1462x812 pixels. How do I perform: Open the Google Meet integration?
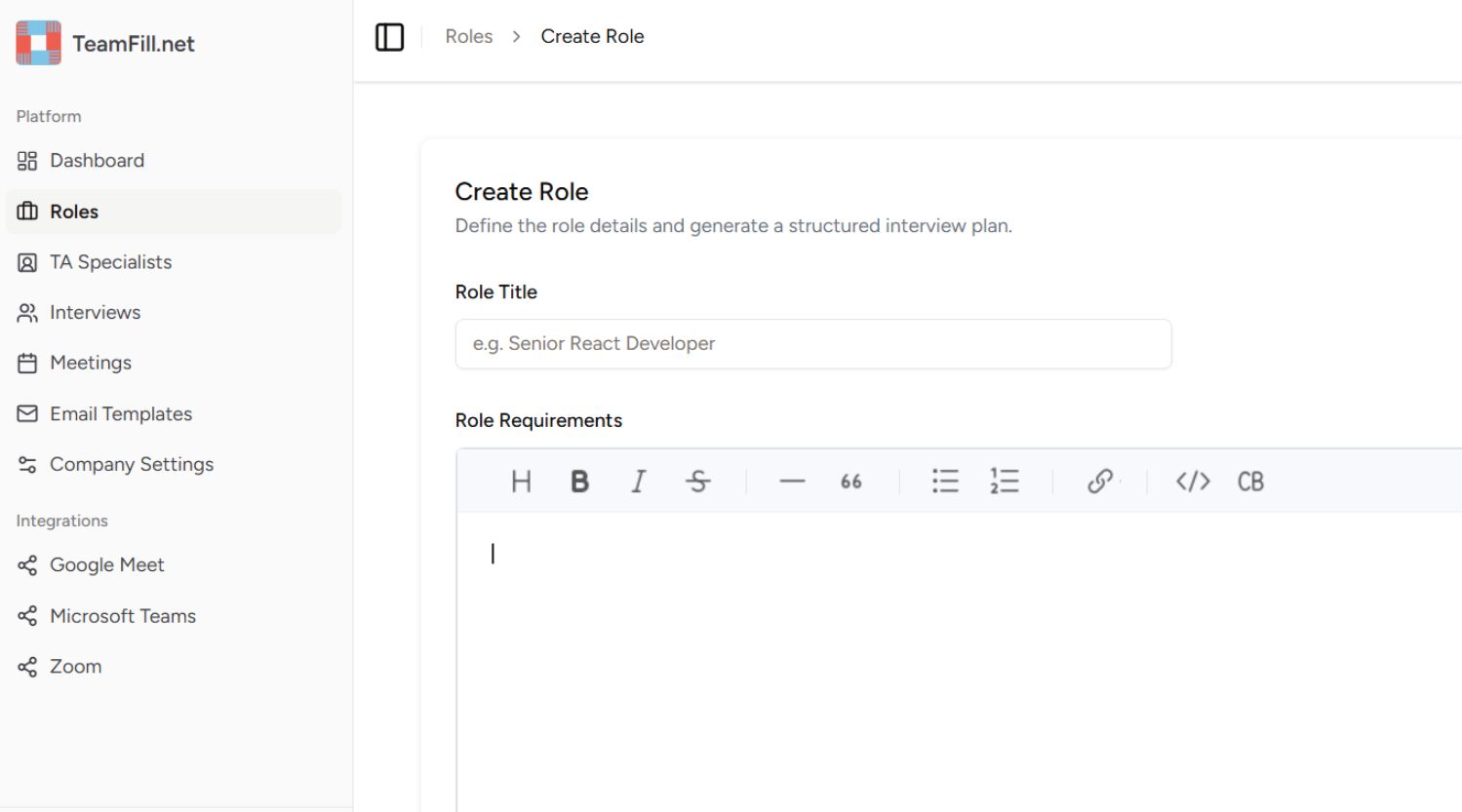(107, 564)
